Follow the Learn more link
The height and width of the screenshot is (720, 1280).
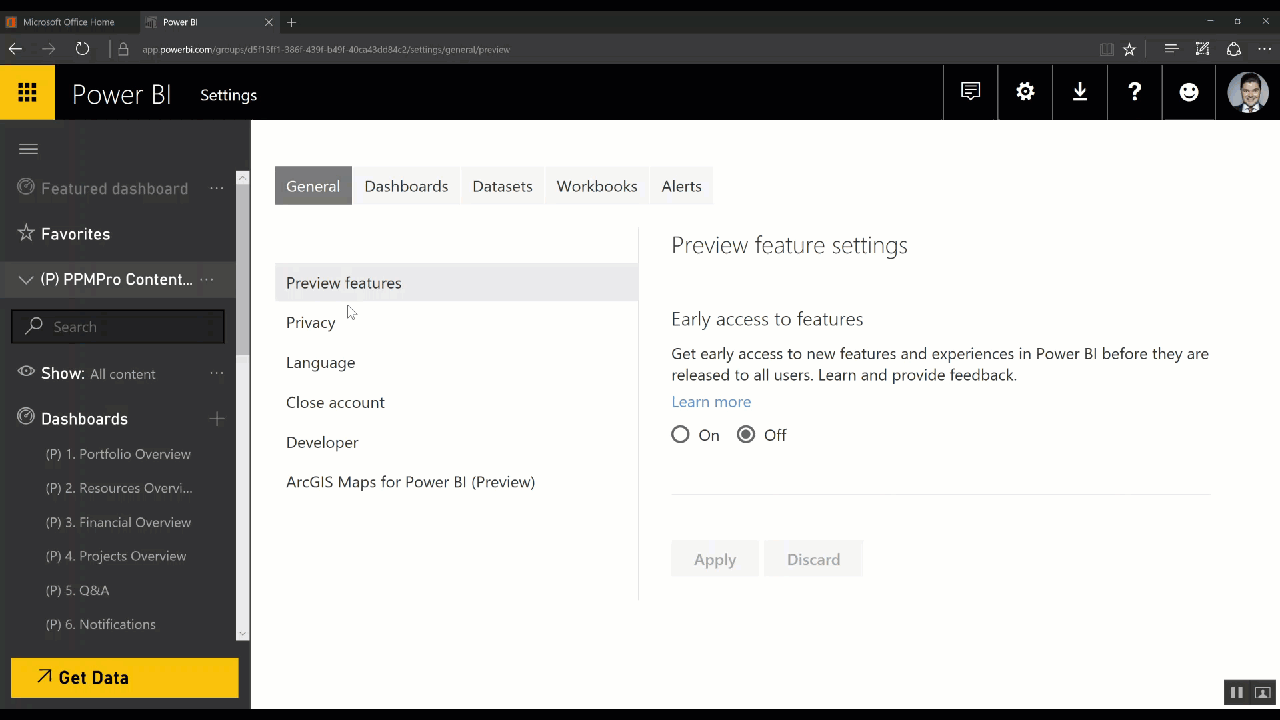pyautogui.click(x=711, y=402)
